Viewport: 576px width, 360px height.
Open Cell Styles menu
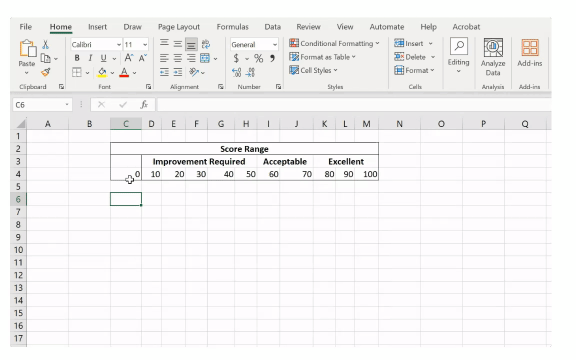[313, 70]
